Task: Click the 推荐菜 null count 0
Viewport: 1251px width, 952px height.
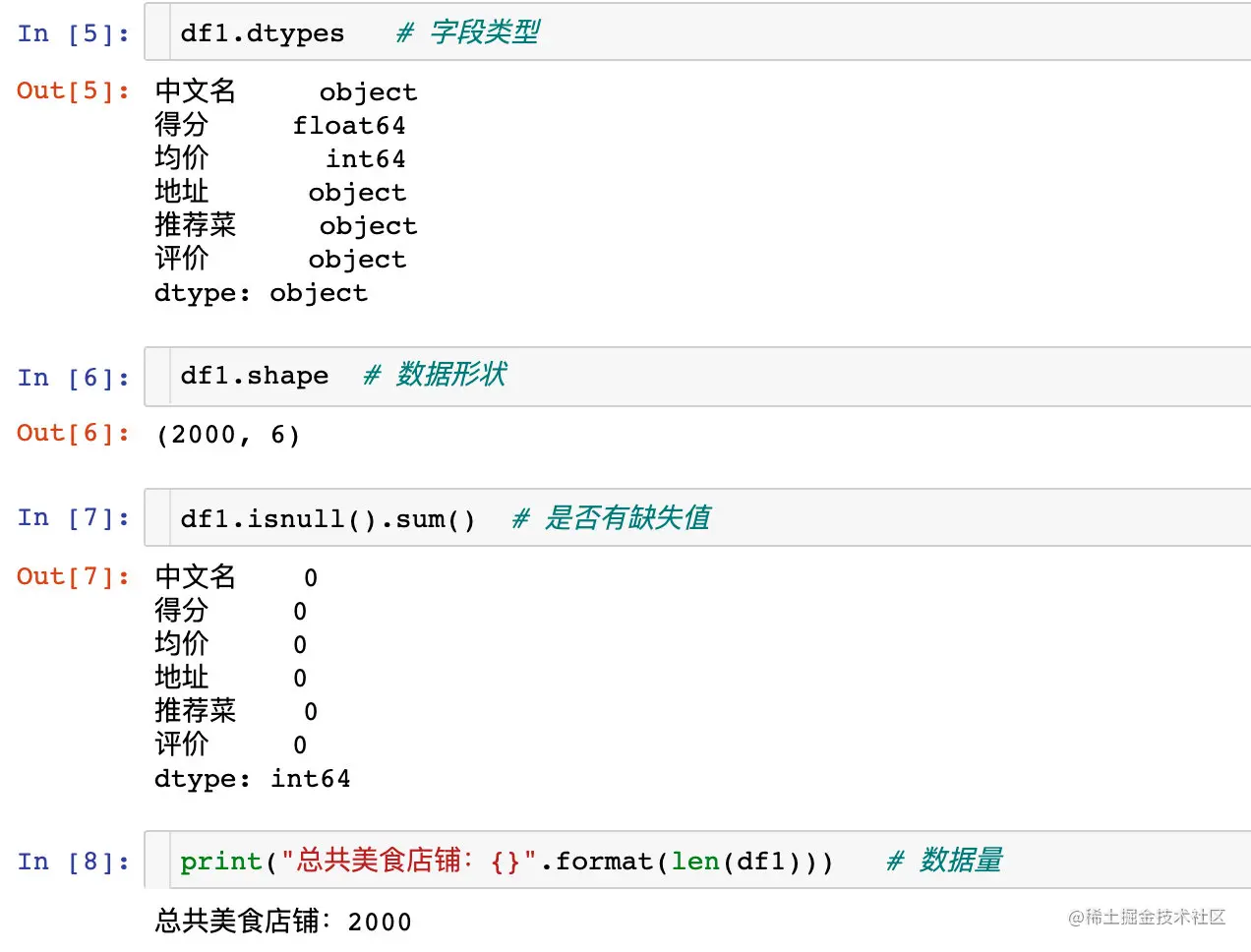Action: (311, 712)
